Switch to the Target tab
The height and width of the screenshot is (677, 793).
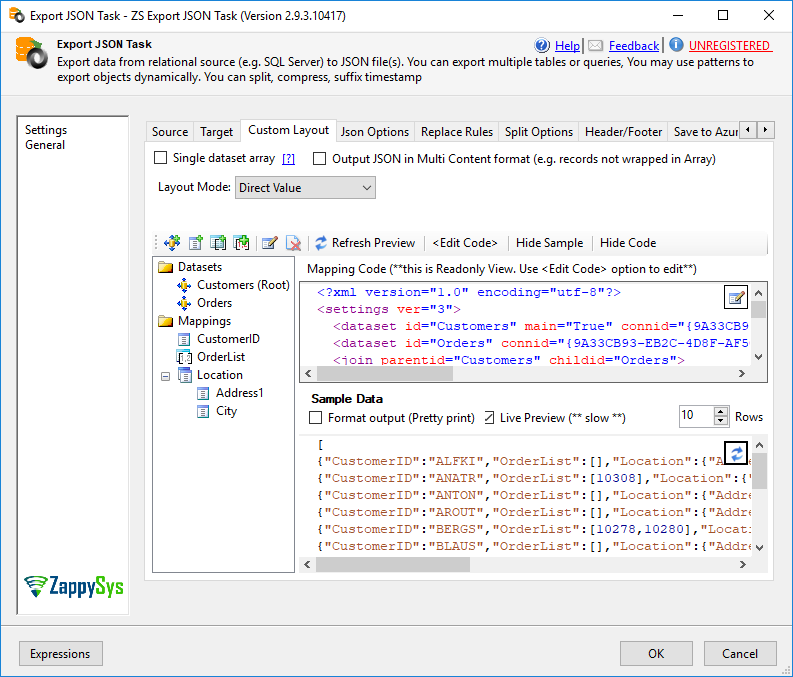coord(216,132)
